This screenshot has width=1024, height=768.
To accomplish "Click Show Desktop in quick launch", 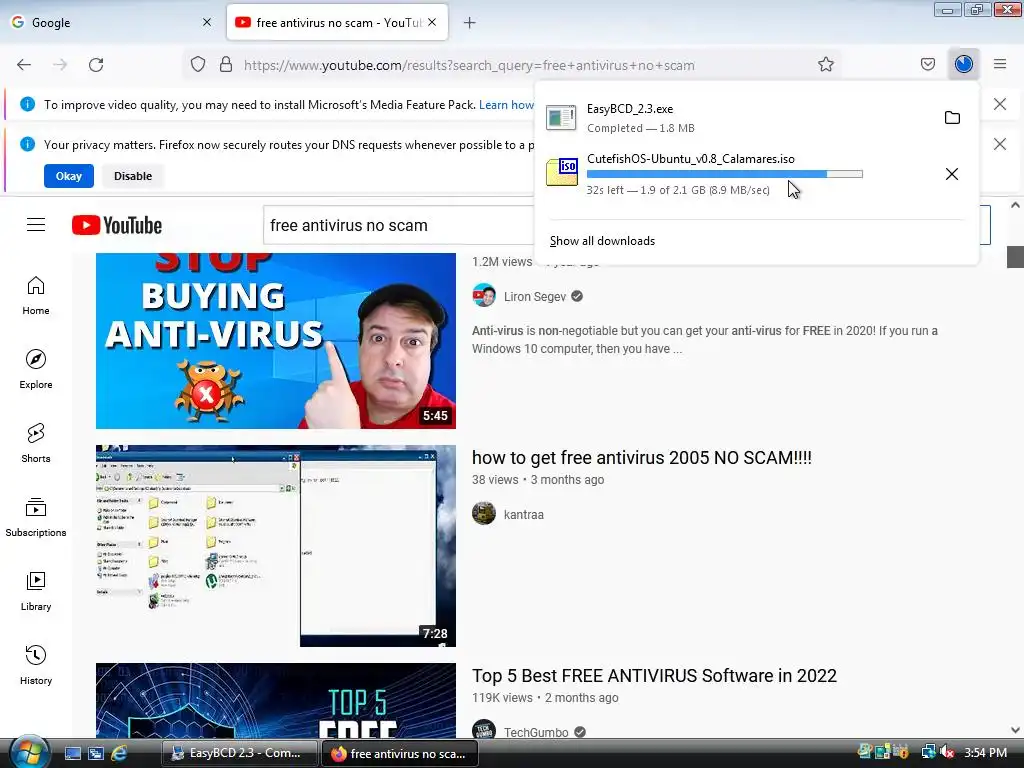I will coord(72,753).
